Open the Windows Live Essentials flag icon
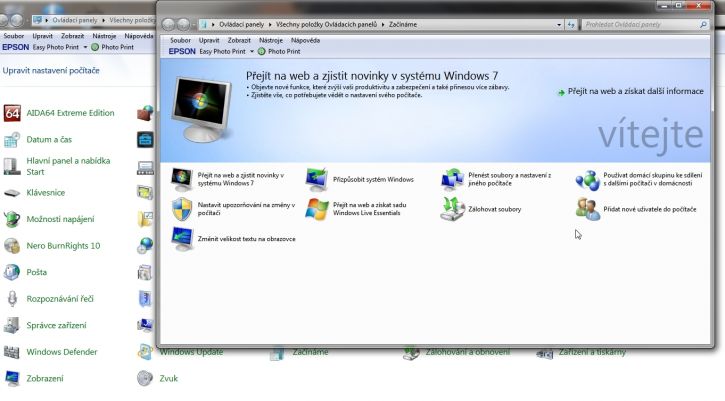This screenshot has width=725, height=401. [x=317, y=209]
